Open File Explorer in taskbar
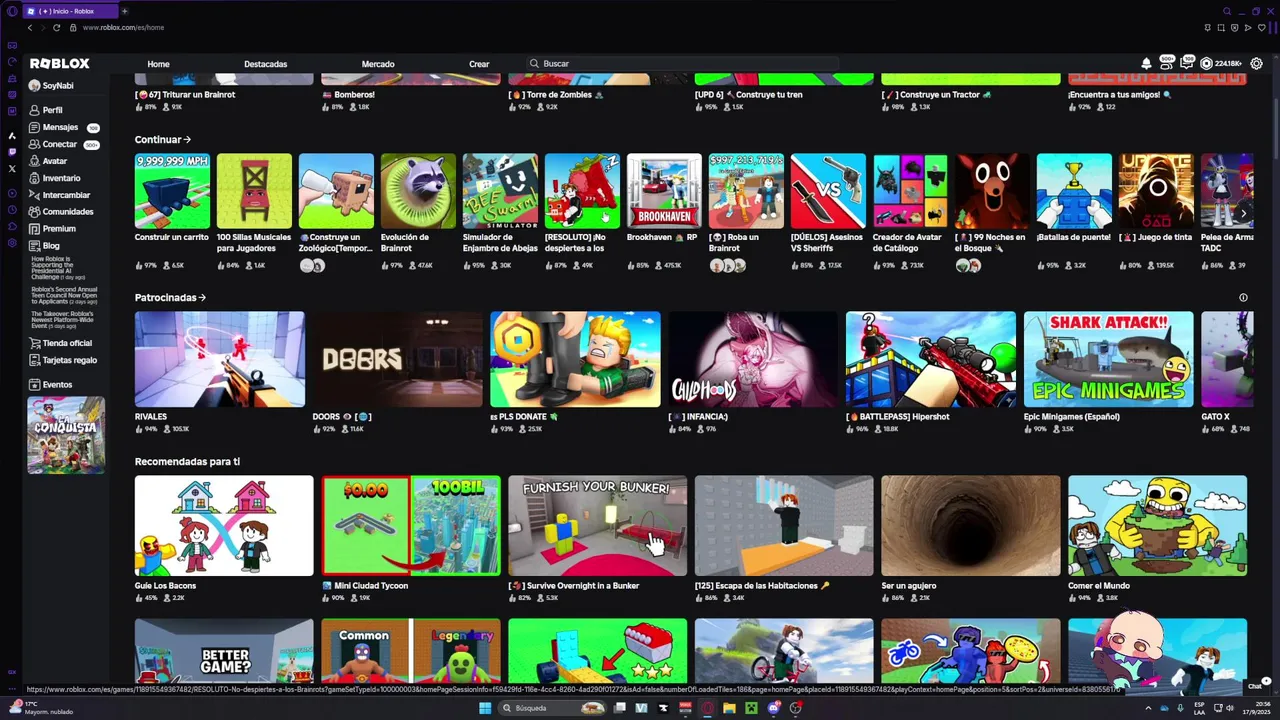The height and width of the screenshot is (720, 1280). 729,708
